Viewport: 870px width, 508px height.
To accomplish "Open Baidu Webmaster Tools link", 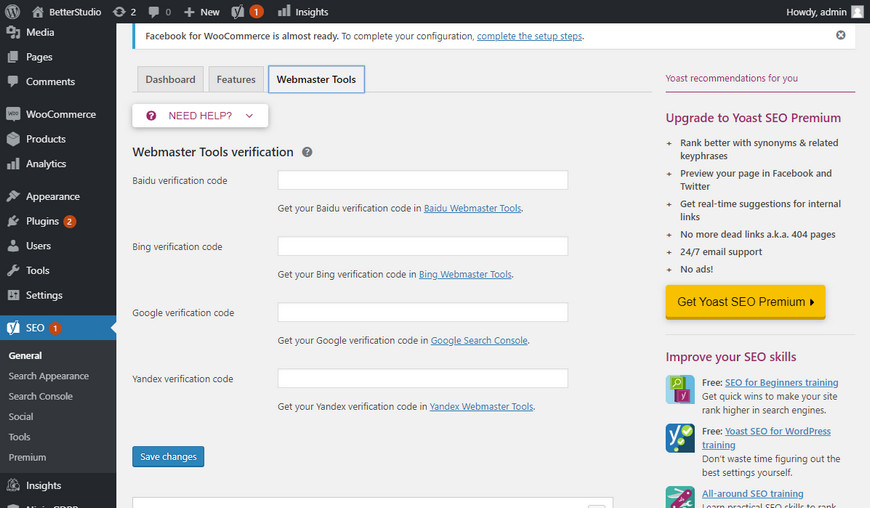I will click(x=472, y=208).
